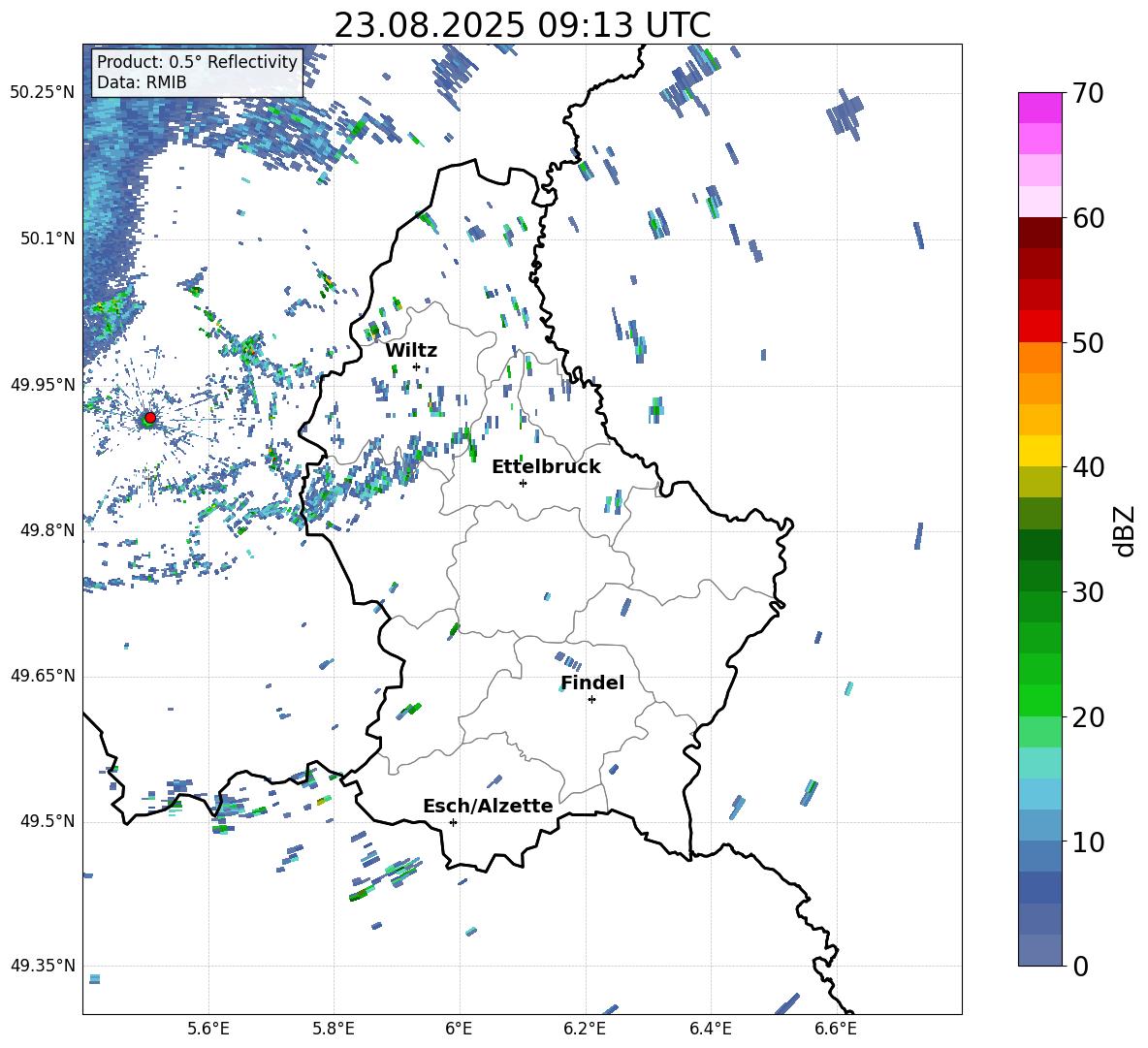Click the yellow 40-42 dBZ colorbar segment

point(1039,451)
